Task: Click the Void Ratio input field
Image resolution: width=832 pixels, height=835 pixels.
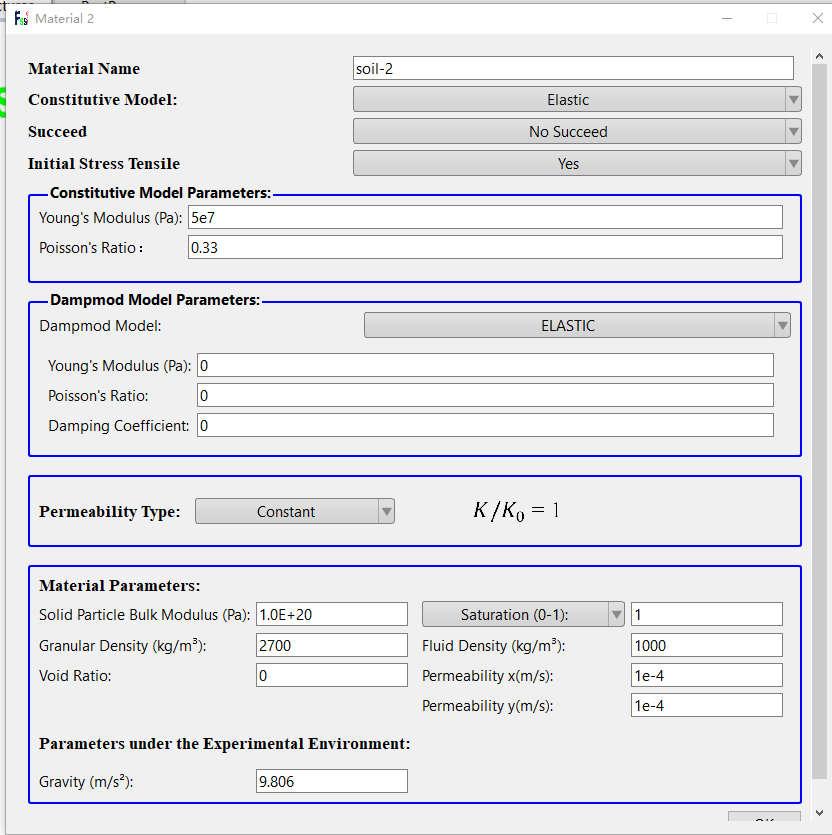Action: (x=332, y=675)
